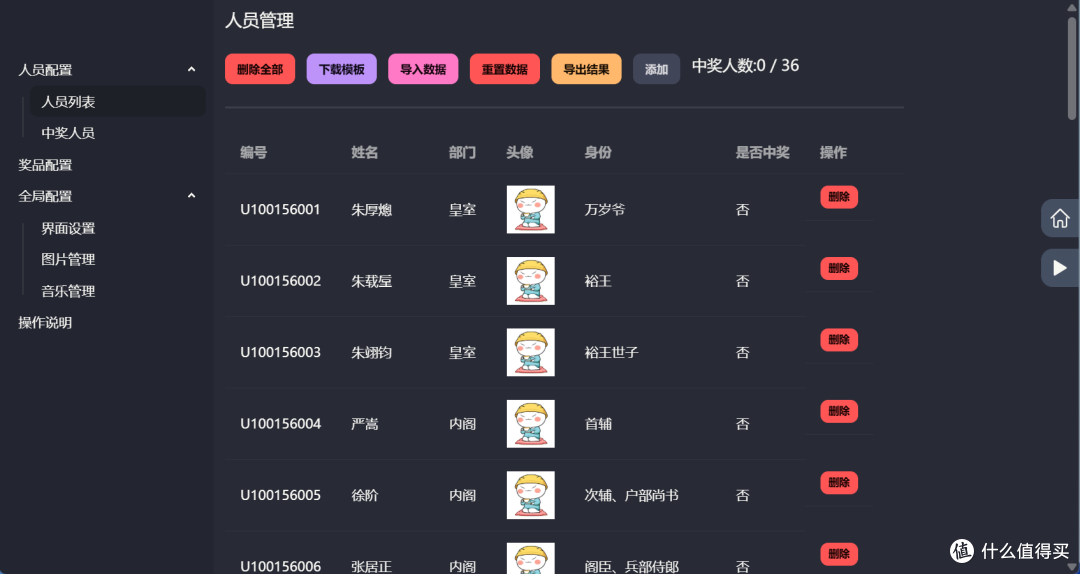The image size is (1080, 574).
Task: Click the home icon button
Action: click(x=1060, y=218)
